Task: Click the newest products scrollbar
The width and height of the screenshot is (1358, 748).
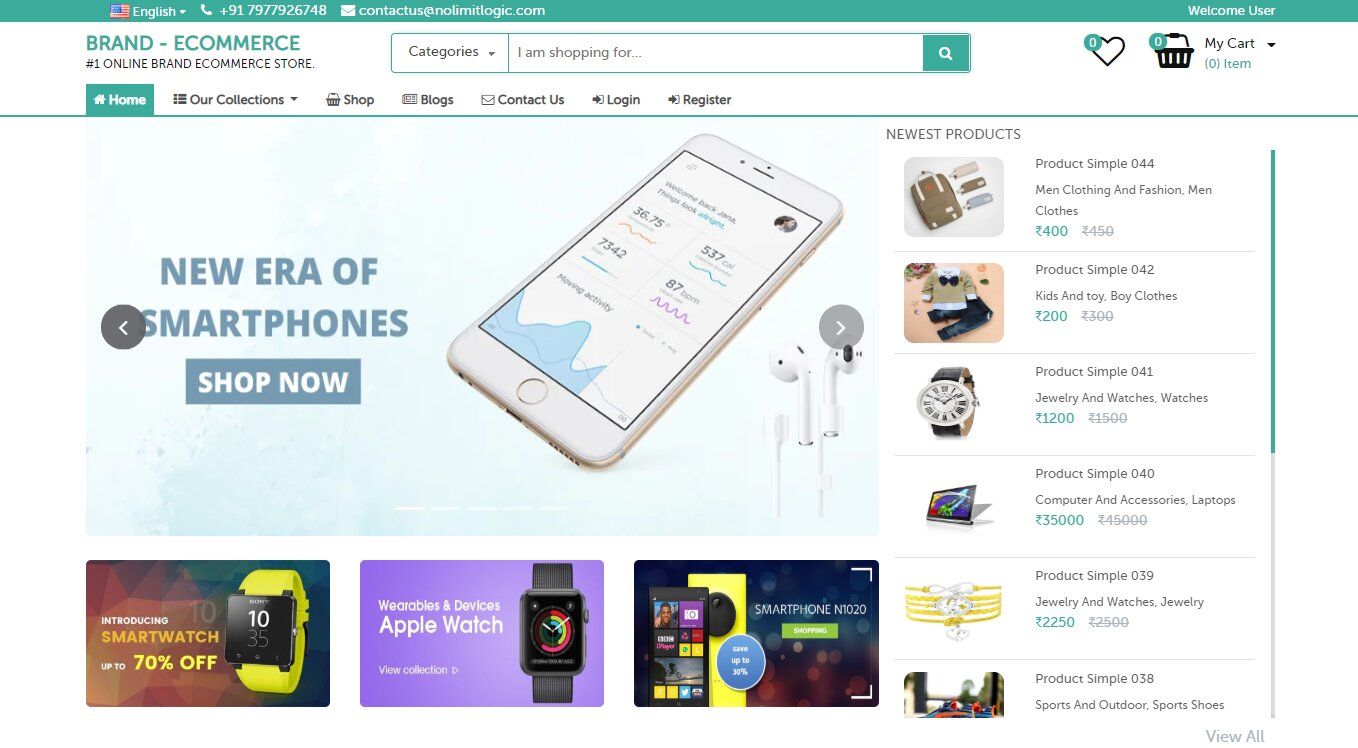Action: click(x=1273, y=433)
